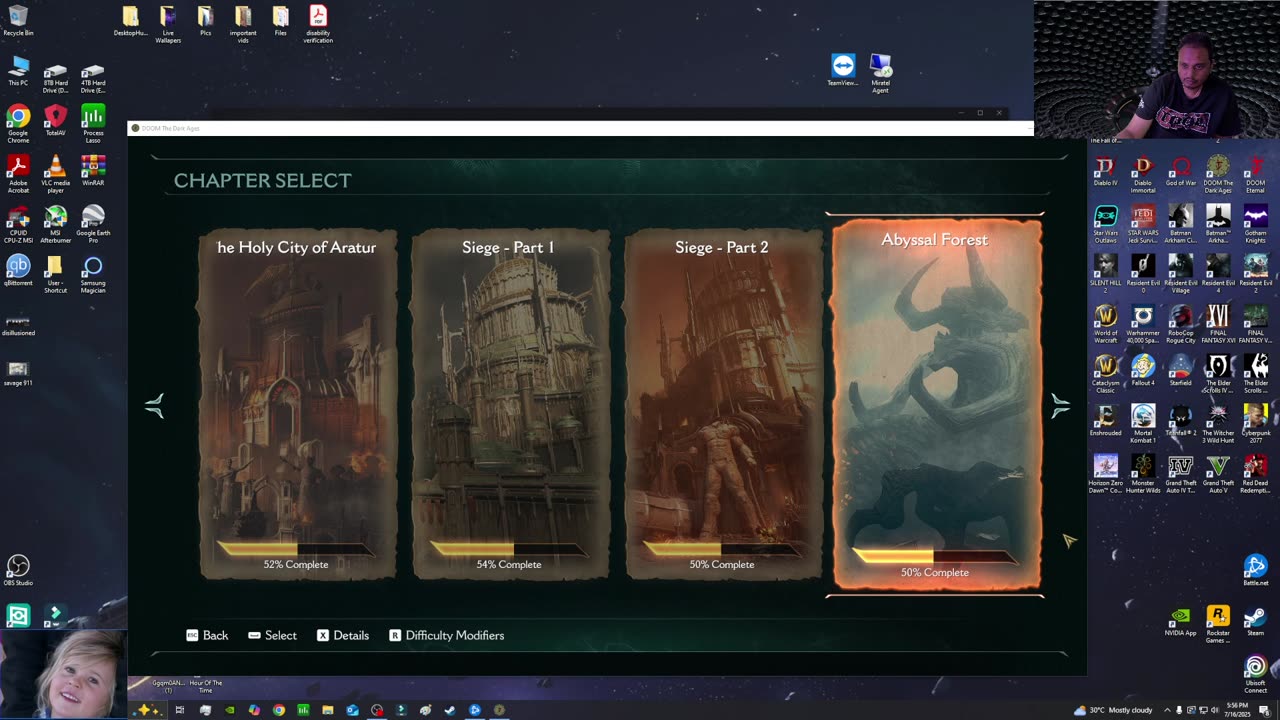Launch The Witcher 3 Wild Hunt shortcut
The width and height of the screenshot is (1280, 720).
pyautogui.click(x=1218, y=424)
